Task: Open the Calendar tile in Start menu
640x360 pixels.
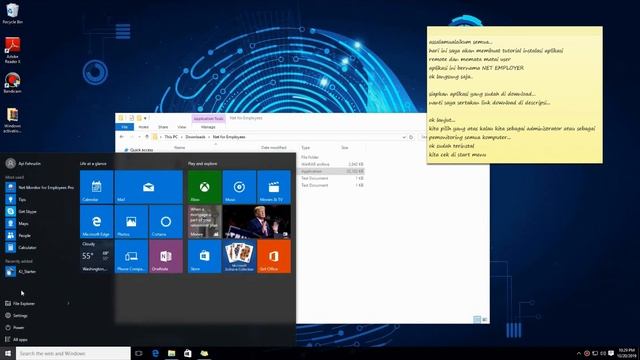Action: tap(96, 187)
